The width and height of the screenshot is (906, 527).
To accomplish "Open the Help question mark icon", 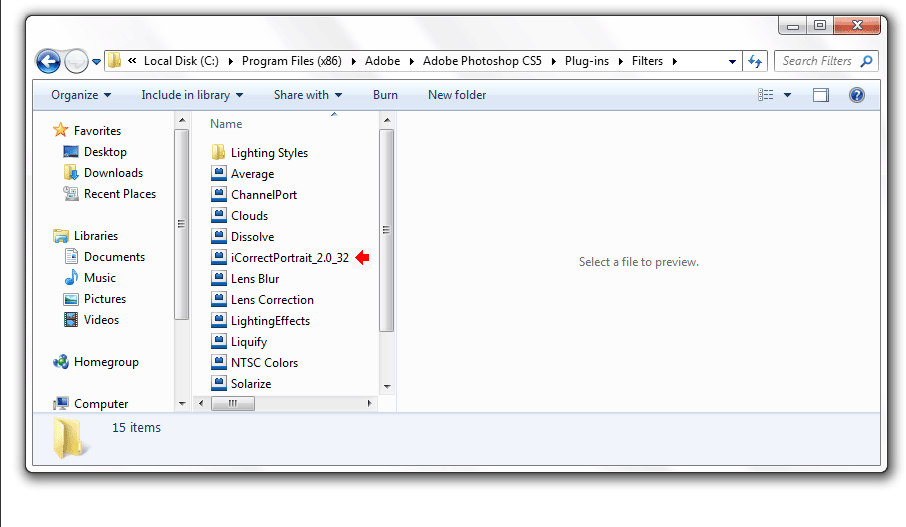I will click(856, 95).
